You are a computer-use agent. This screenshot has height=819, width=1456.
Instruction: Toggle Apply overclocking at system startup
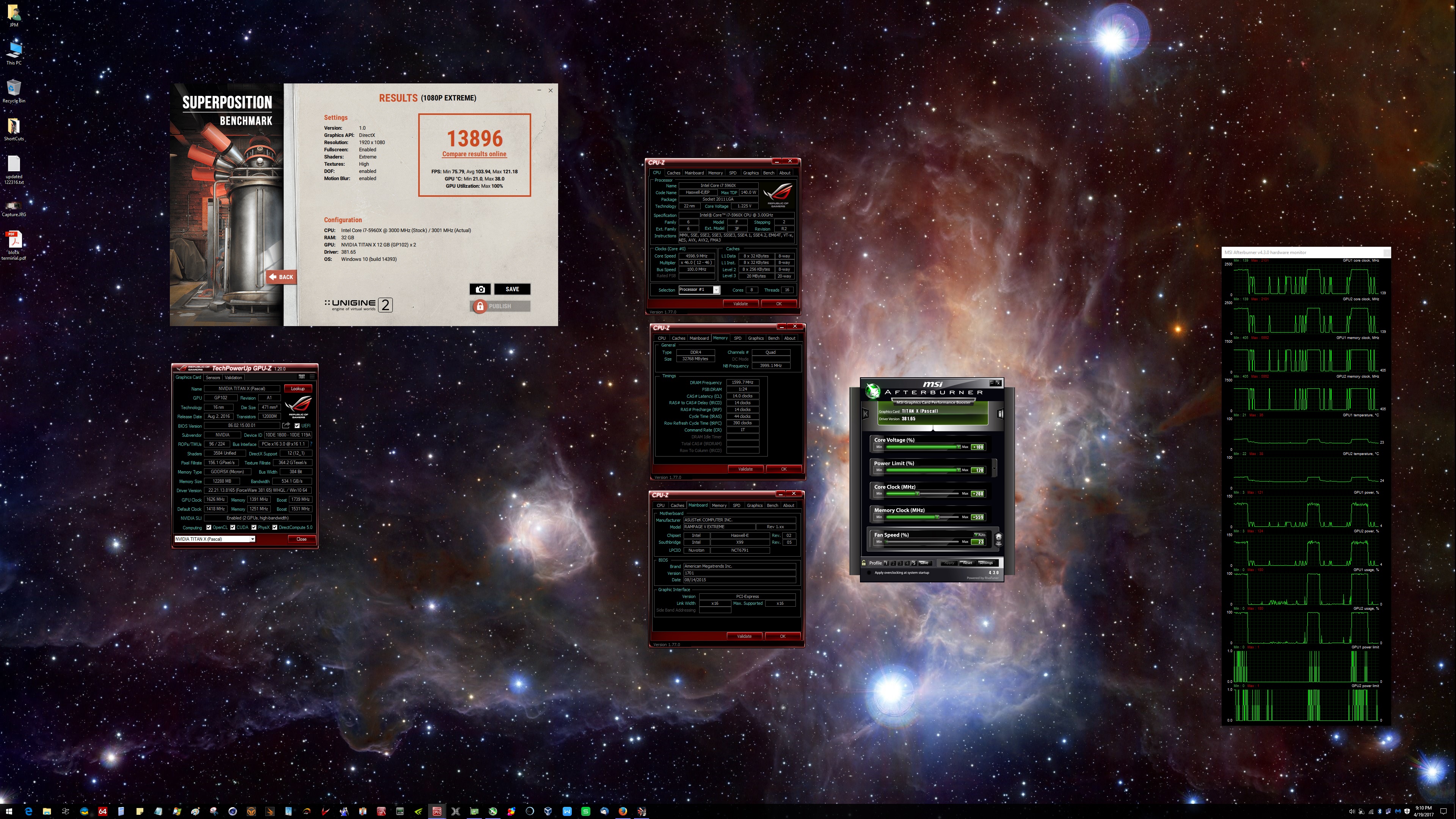[869, 573]
